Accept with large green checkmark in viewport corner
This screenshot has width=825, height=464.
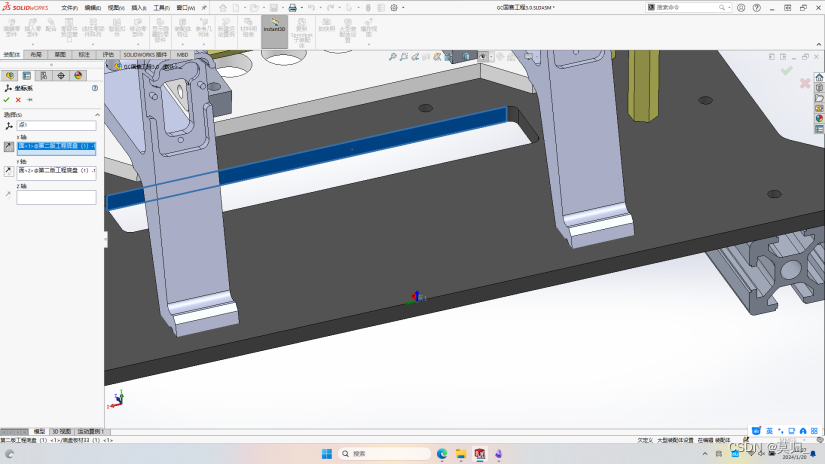(x=786, y=70)
